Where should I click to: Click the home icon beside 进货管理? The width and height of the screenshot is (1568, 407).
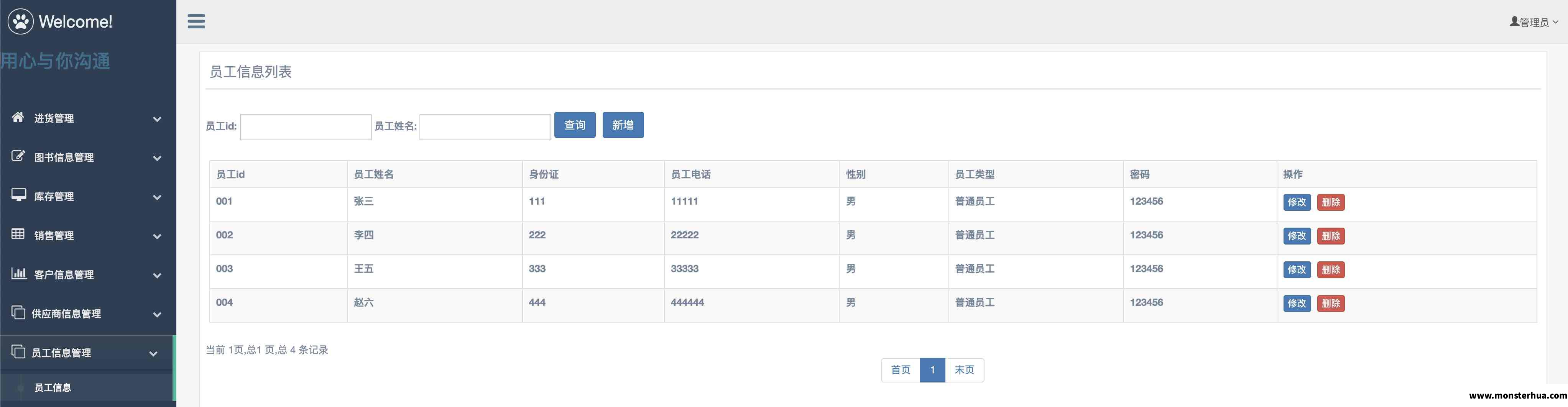click(18, 117)
